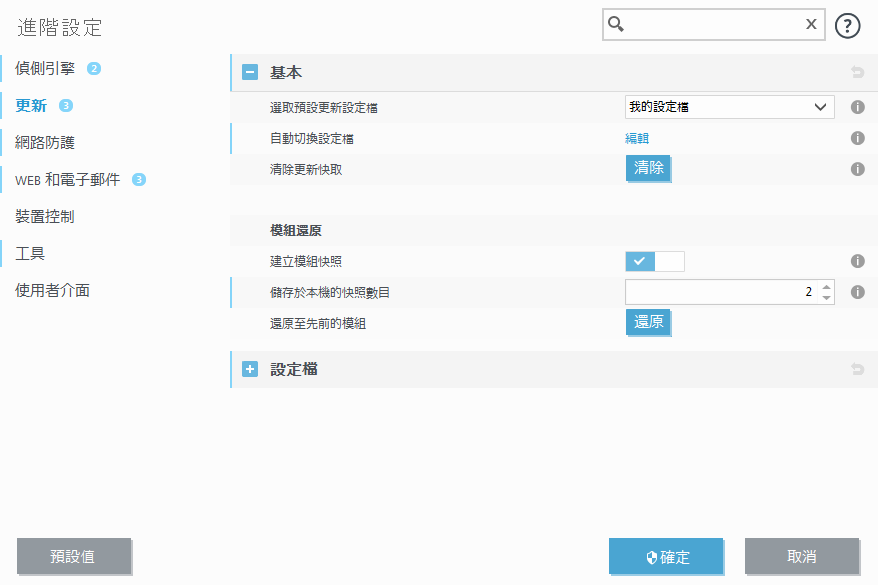The image size is (878, 585).
Task: Click the info icon beside 清除更新快取
Action: click(857, 169)
